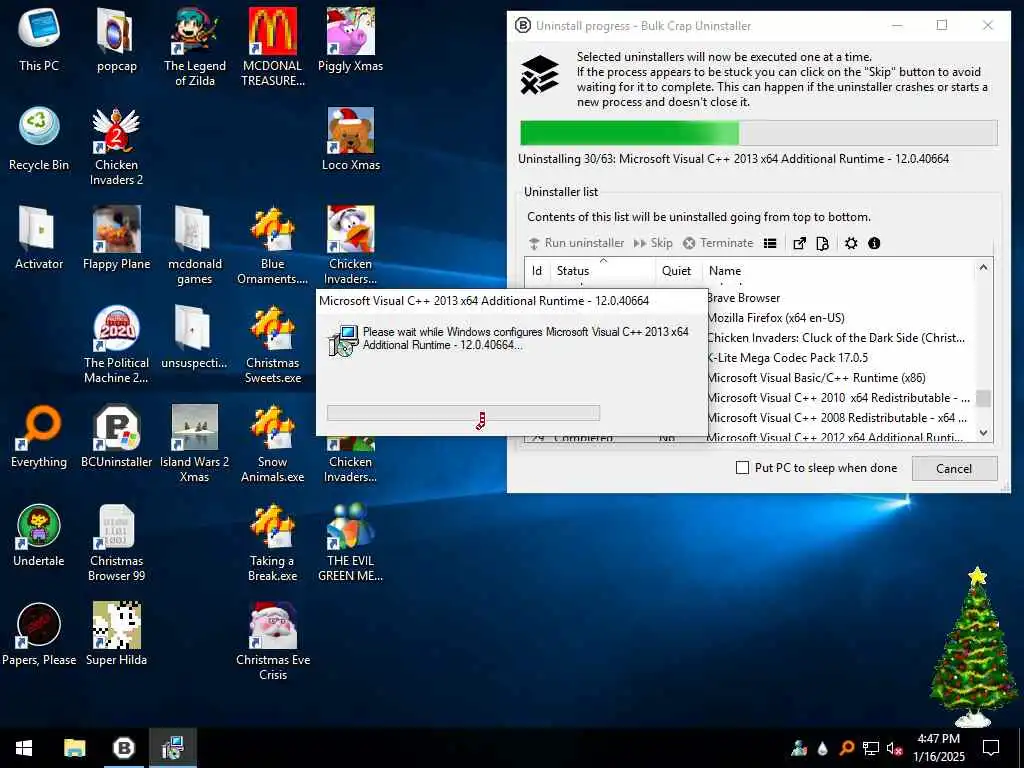Select Island Wars 2 Xmas shortcut
1024x768 pixels.
[194, 443]
